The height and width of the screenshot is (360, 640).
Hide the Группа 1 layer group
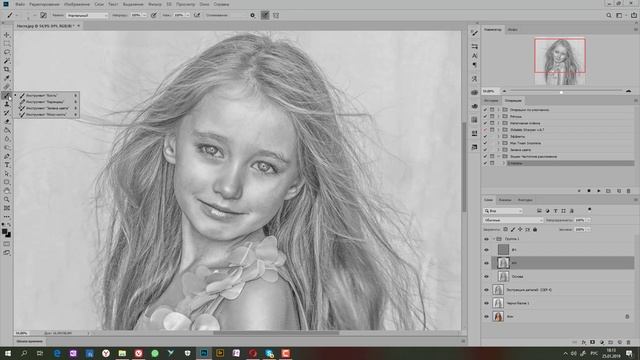click(486, 239)
